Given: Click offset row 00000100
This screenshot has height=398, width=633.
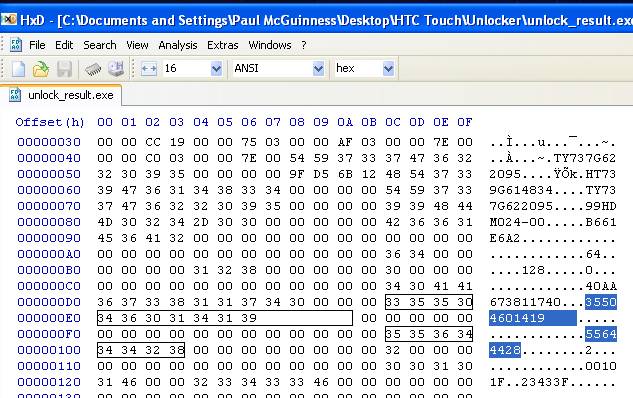Looking at the screenshot, I should pyautogui.click(x=49, y=350).
